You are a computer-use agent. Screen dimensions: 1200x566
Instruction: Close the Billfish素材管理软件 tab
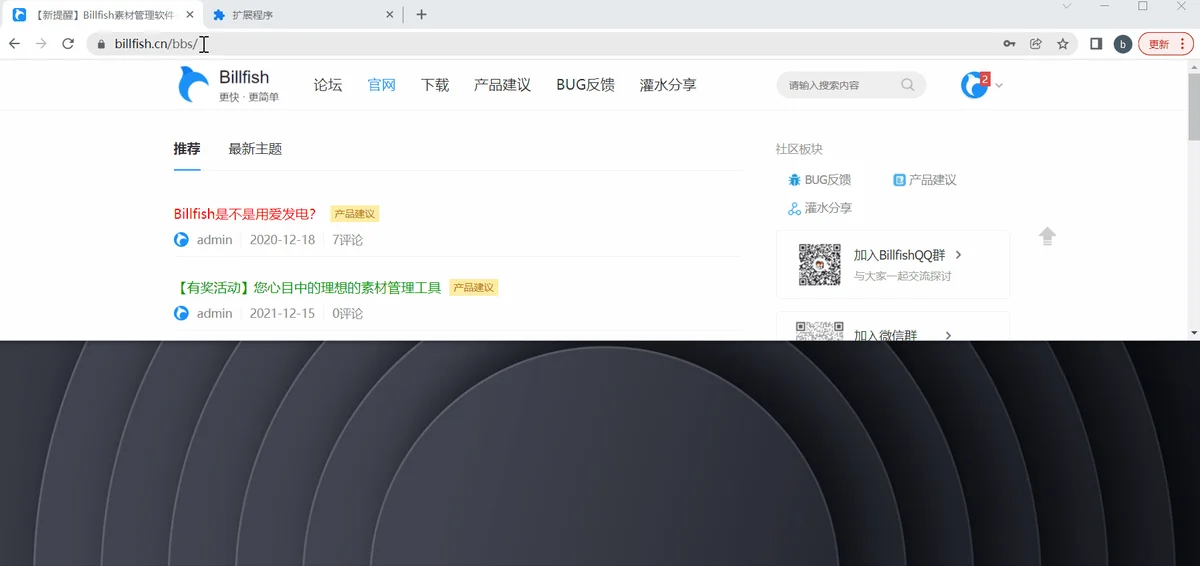click(190, 15)
